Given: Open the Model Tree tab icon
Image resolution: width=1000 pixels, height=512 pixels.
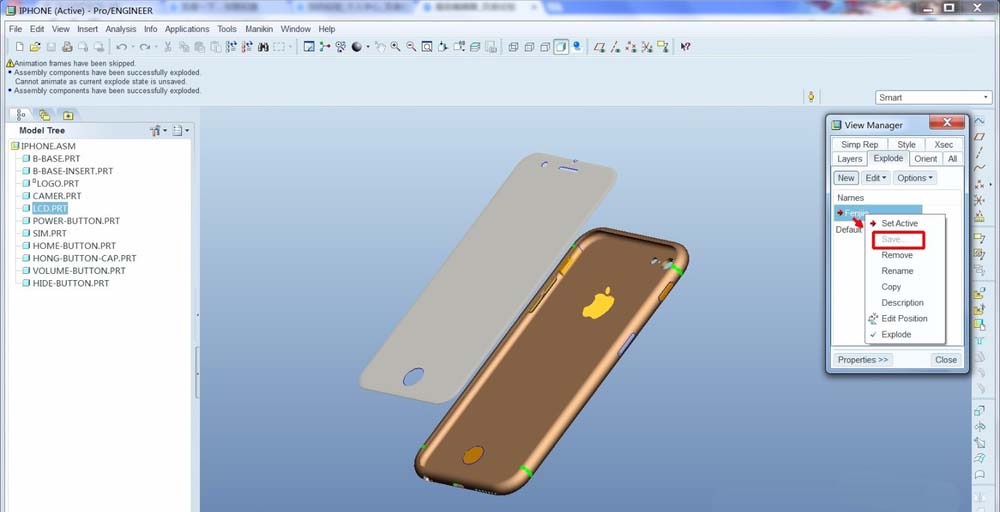Looking at the screenshot, I should click(21, 115).
